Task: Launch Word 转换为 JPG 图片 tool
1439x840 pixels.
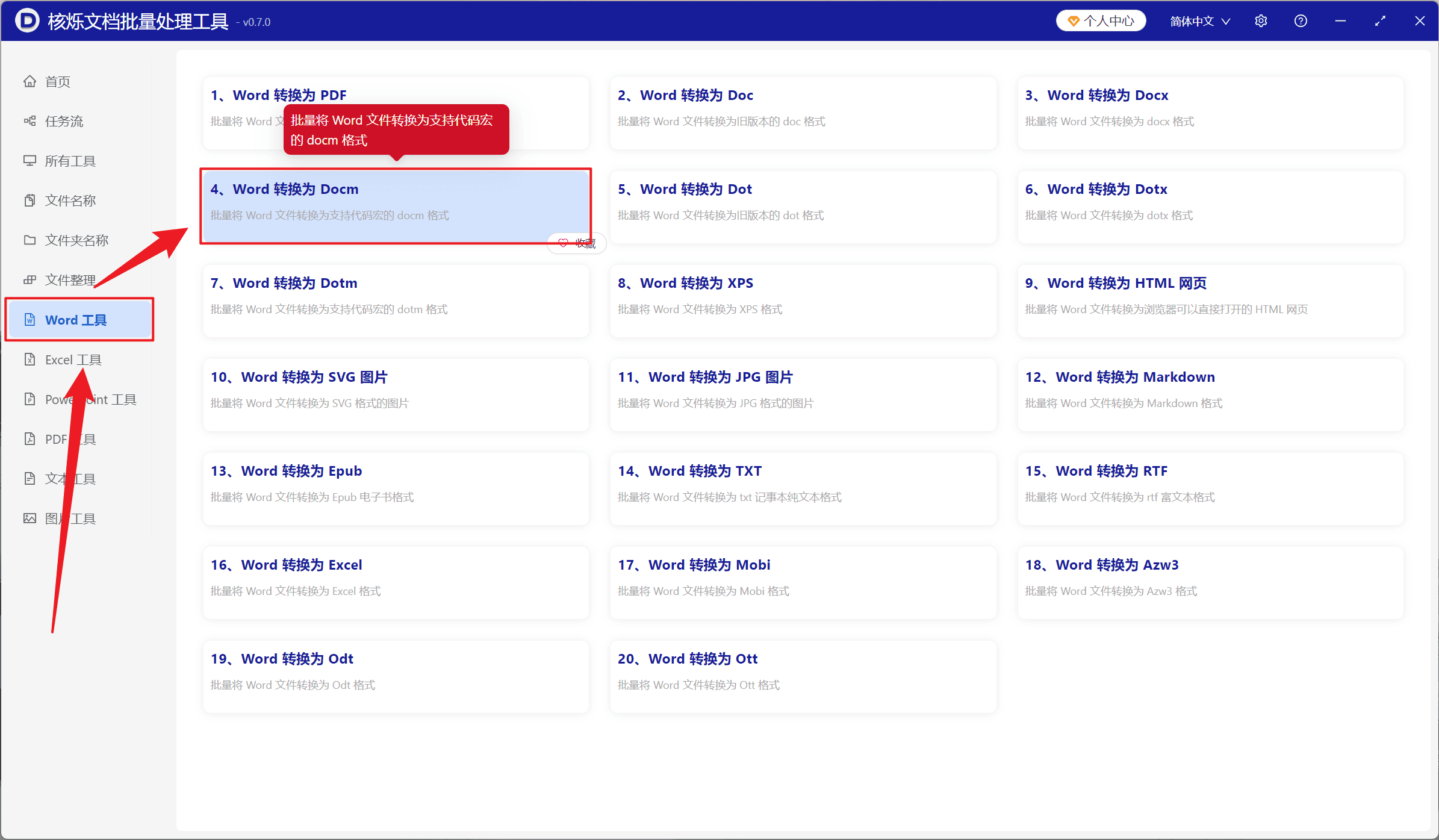Action: 803,394
